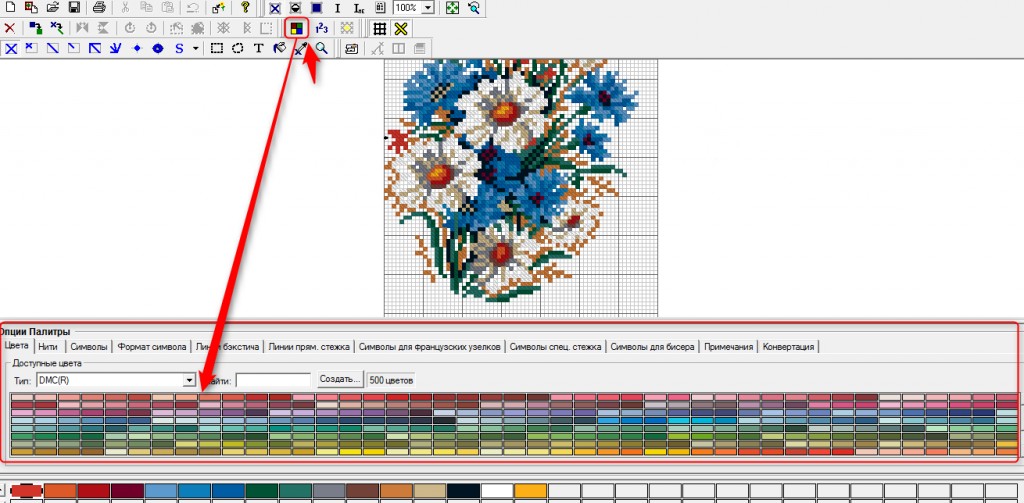Open the Формат символа tab

[x=152, y=347]
